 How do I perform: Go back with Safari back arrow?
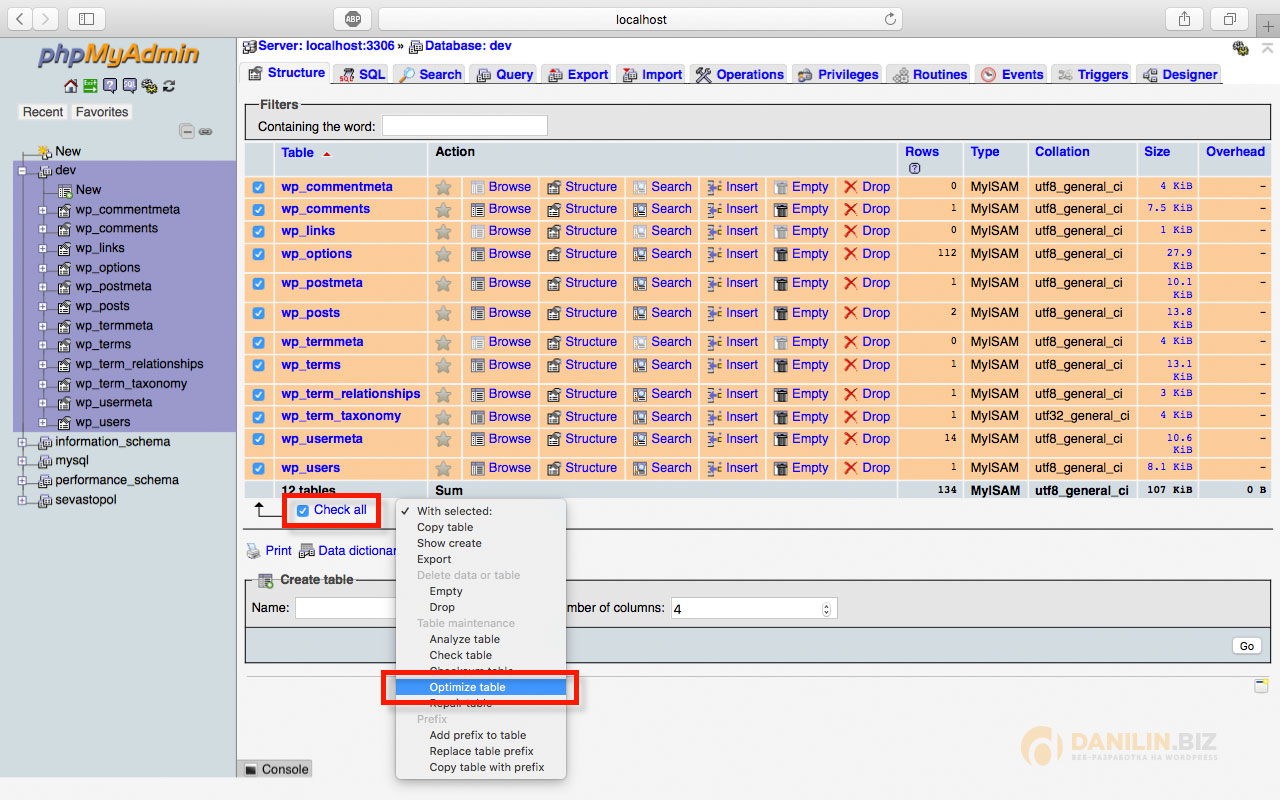coord(19,19)
